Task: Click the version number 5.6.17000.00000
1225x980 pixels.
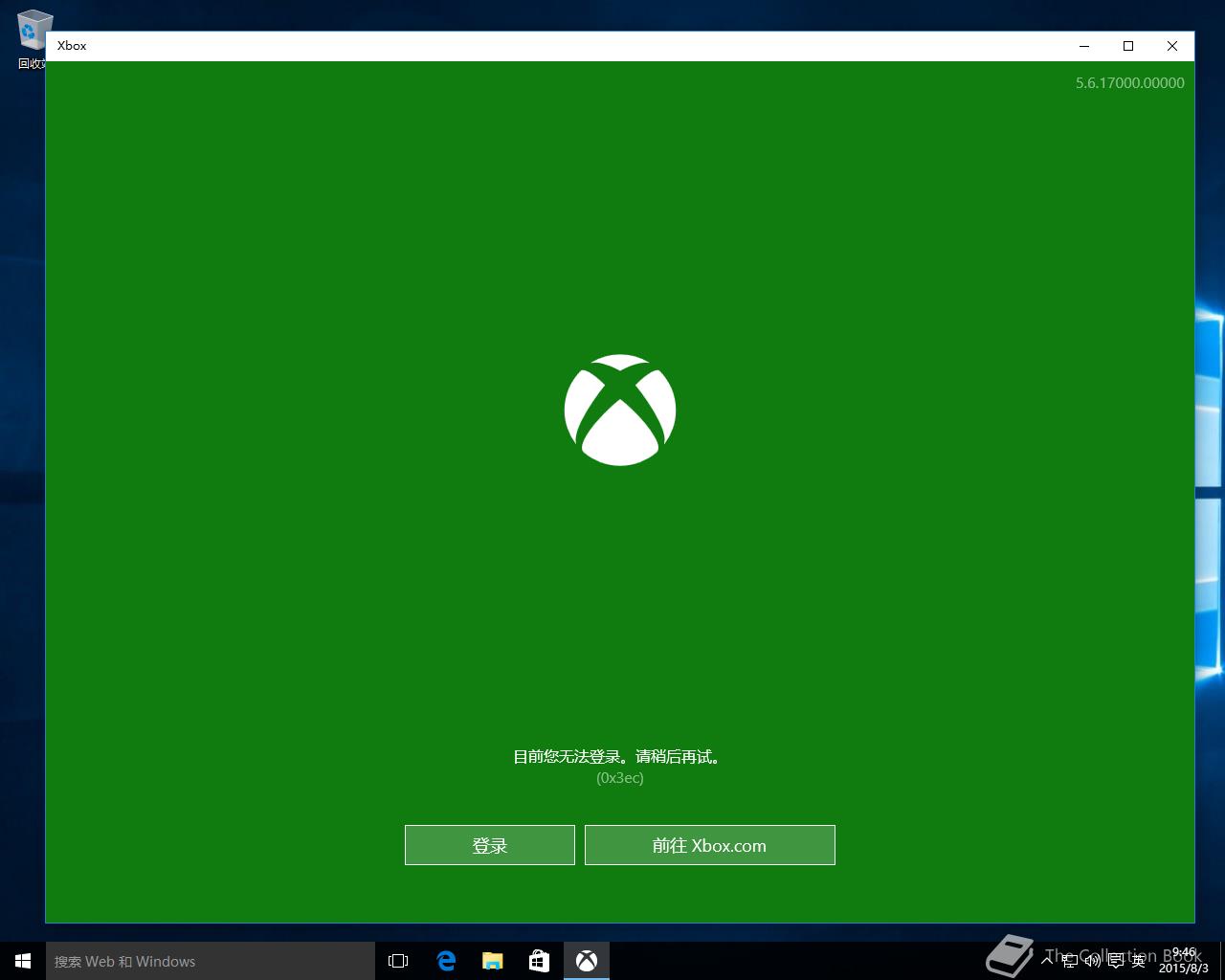Action: point(1130,83)
